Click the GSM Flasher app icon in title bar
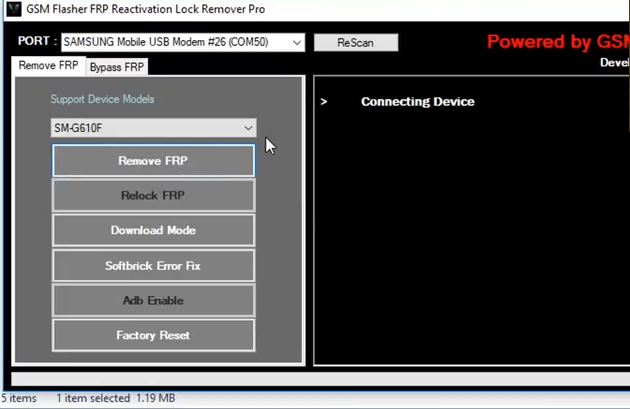This screenshot has height=409, width=630. pyautogui.click(x=14, y=9)
